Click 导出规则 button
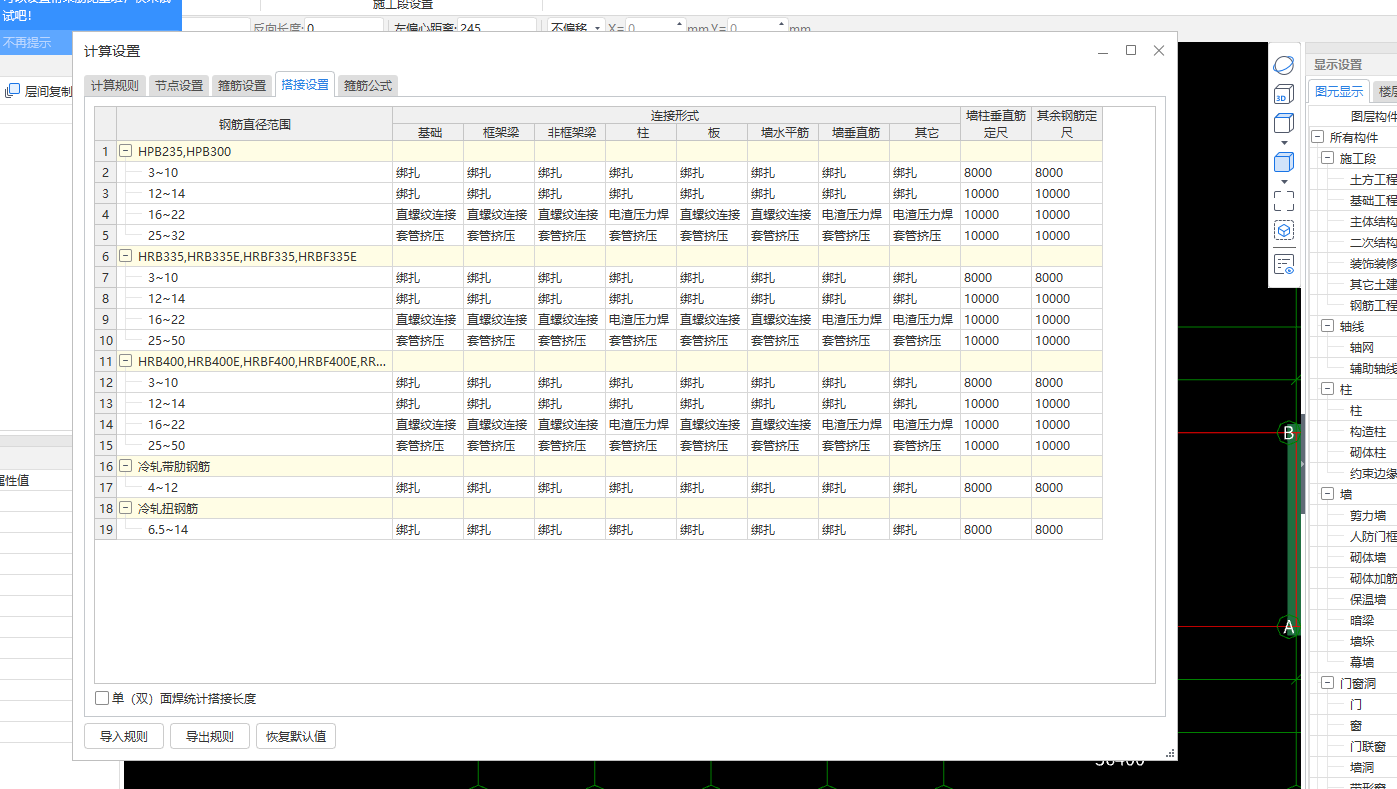 click(210, 737)
